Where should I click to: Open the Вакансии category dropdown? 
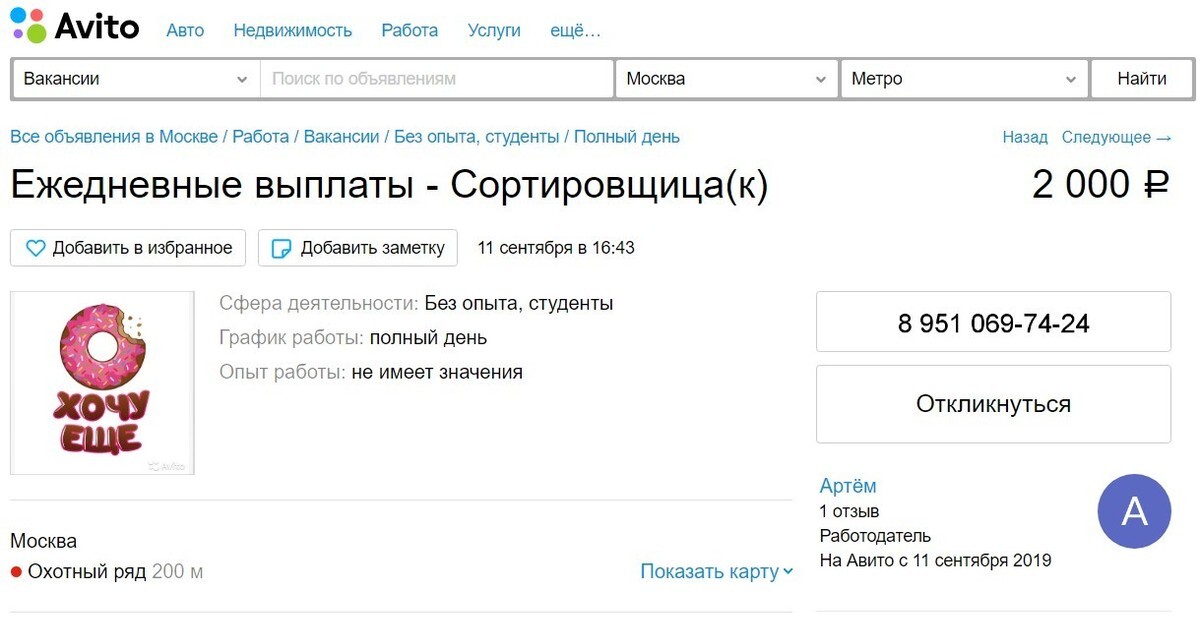pyautogui.click(x=135, y=79)
